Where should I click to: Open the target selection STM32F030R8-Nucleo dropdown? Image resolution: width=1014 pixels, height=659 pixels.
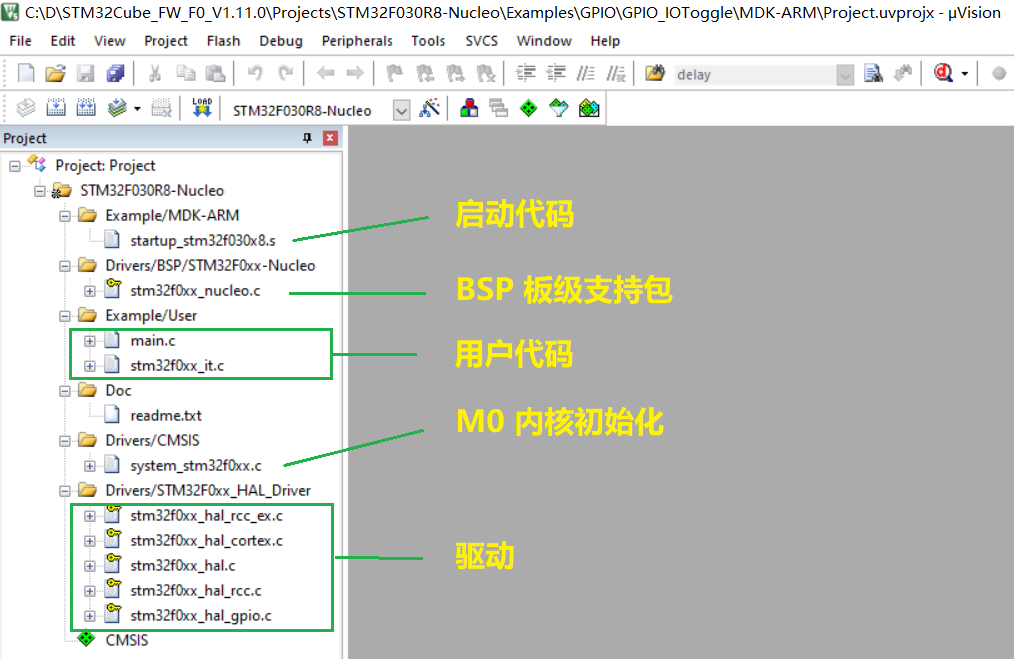click(402, 111)
